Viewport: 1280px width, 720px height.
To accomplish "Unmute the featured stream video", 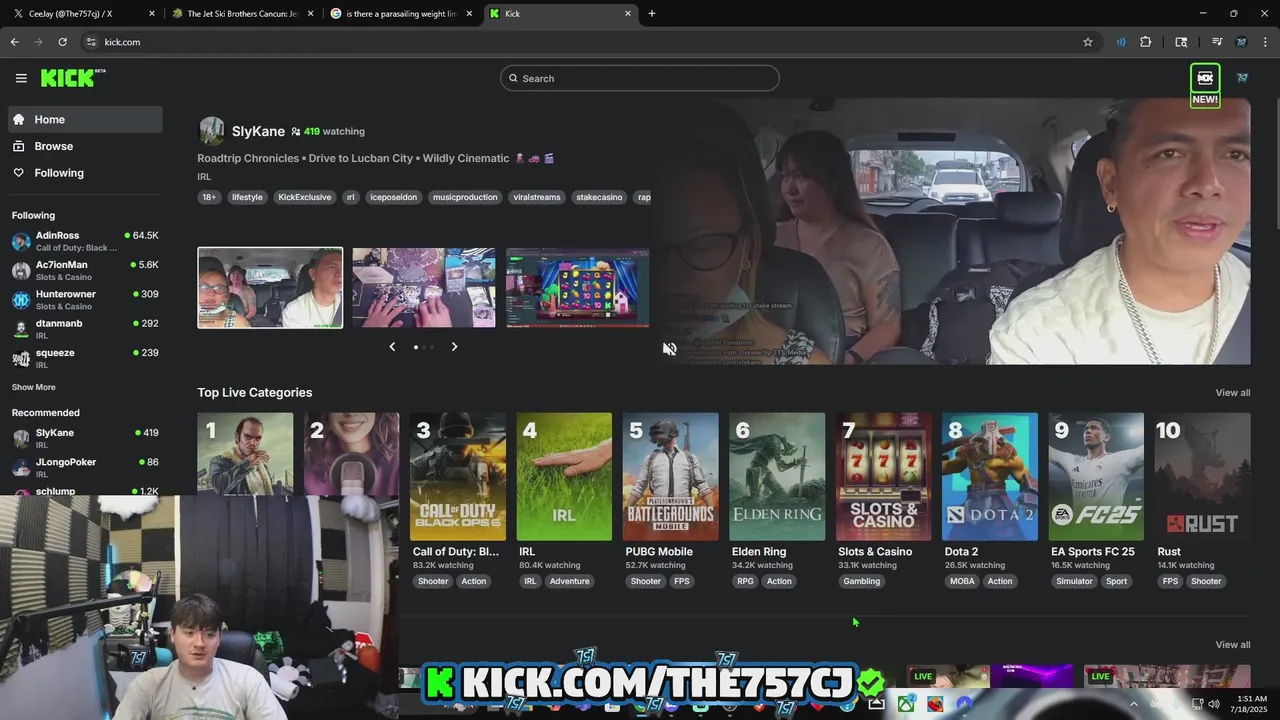I will tap(670, 349).
